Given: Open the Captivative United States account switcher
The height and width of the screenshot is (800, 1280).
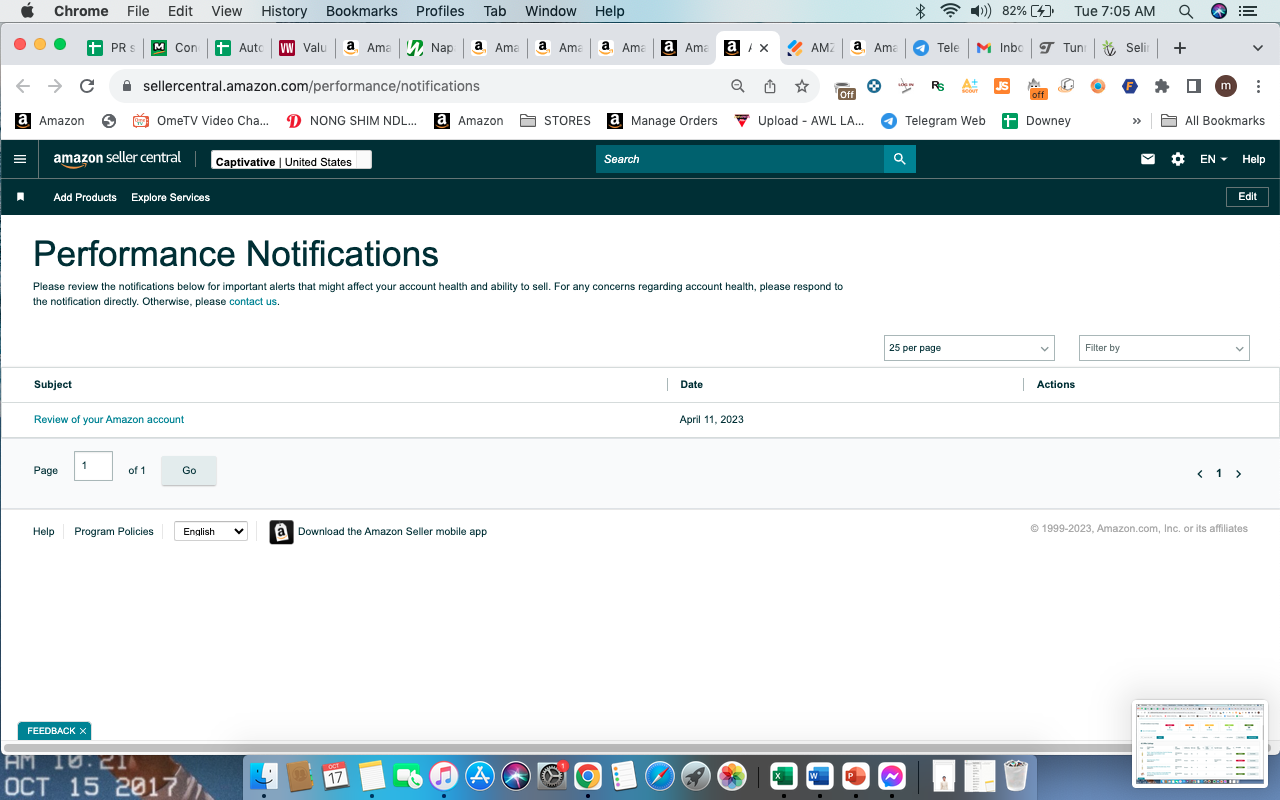Looking at the screenshot, I should (291, 160).
